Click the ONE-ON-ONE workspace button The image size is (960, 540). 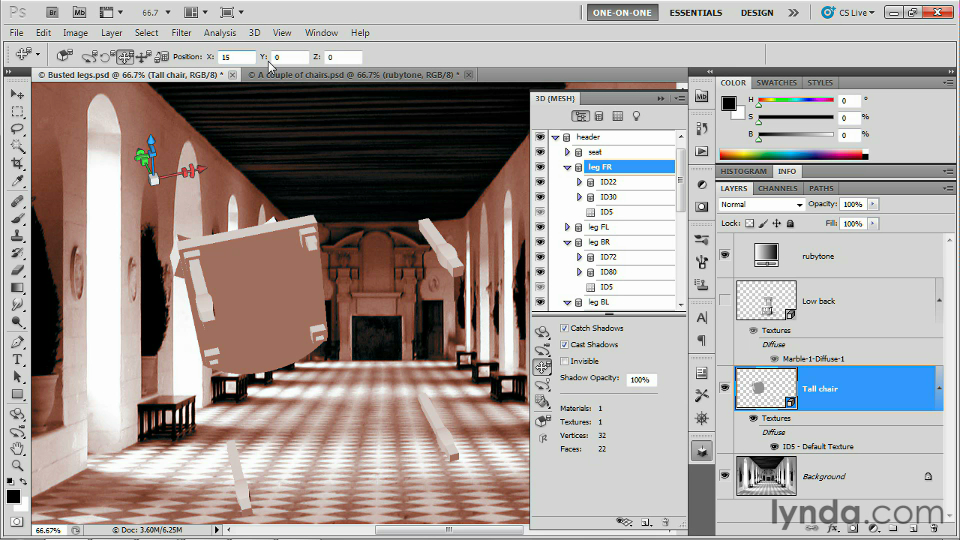click(622, 13)
